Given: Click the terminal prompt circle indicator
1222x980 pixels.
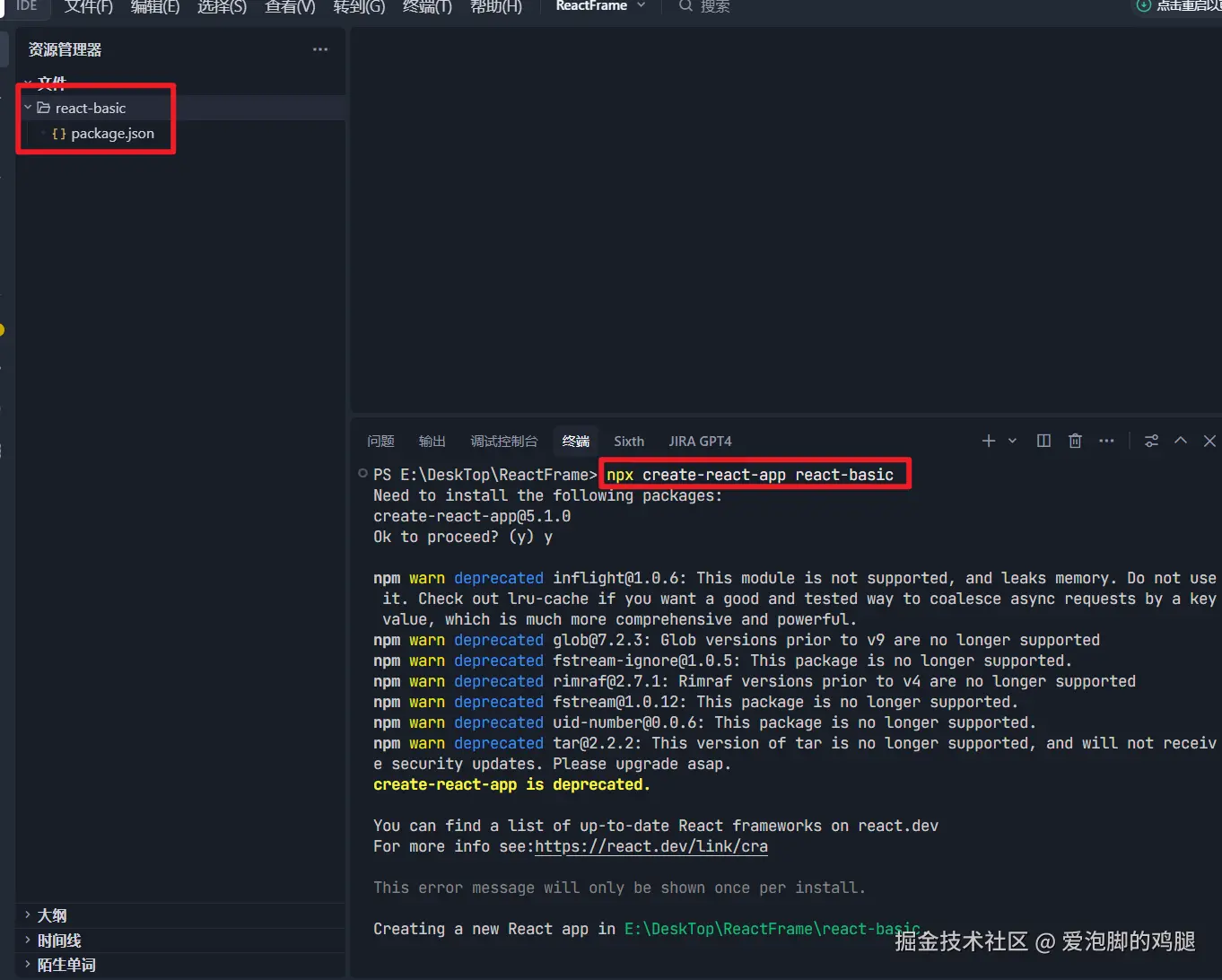Looking at the screenshot, I should (362, 473).
